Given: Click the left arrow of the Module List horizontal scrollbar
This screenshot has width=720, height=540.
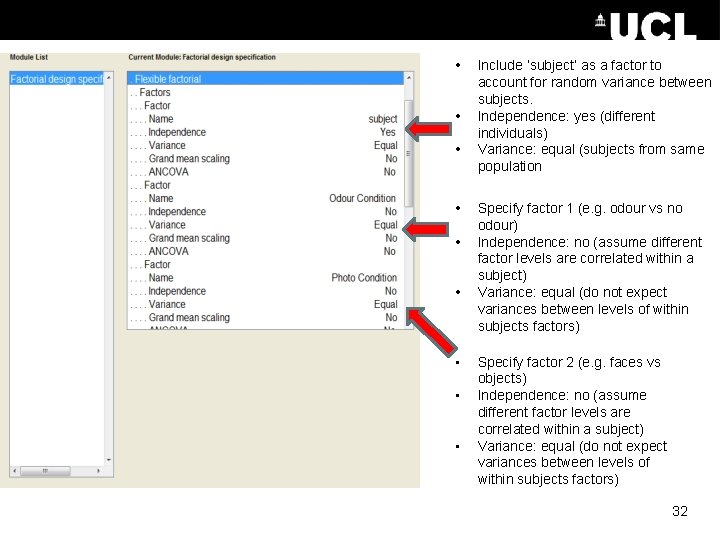Looking at the screenshot, I should [15, 471].
